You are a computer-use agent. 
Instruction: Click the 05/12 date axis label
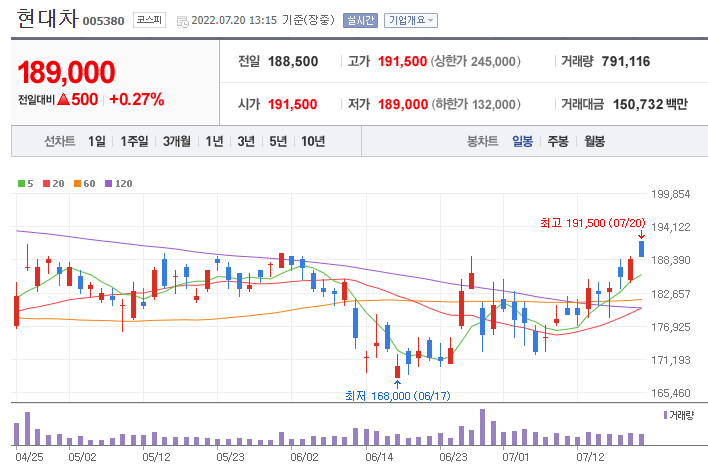[156, 457]
